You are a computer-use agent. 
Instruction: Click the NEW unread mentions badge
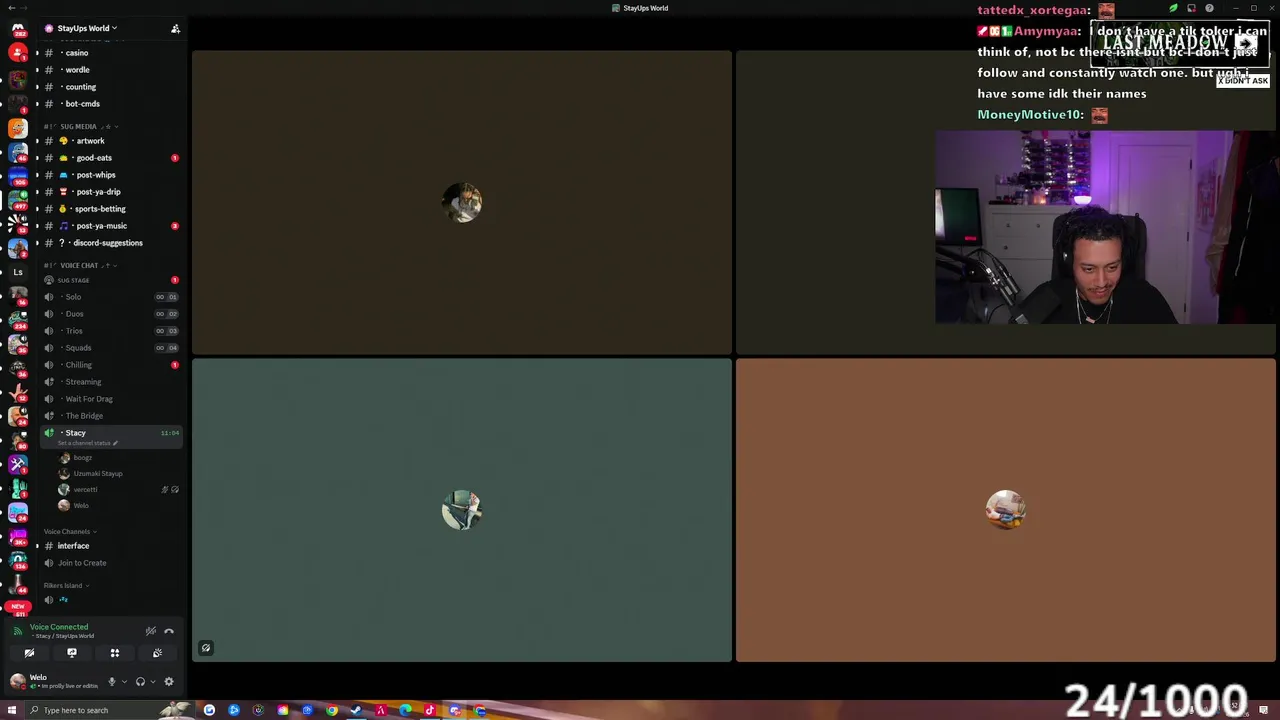[x=17, y=608]
